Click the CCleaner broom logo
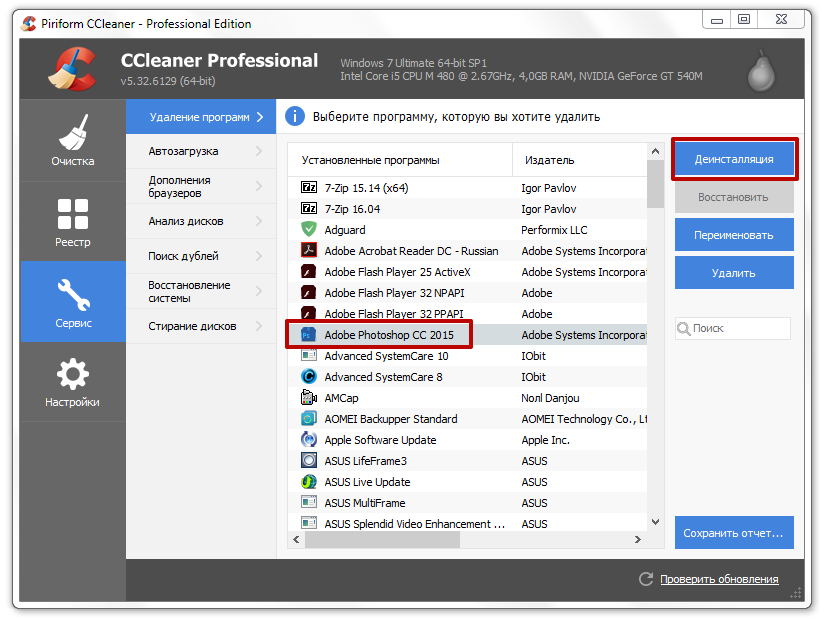This screenshot has width=824, height=619. tap(72, 69)
